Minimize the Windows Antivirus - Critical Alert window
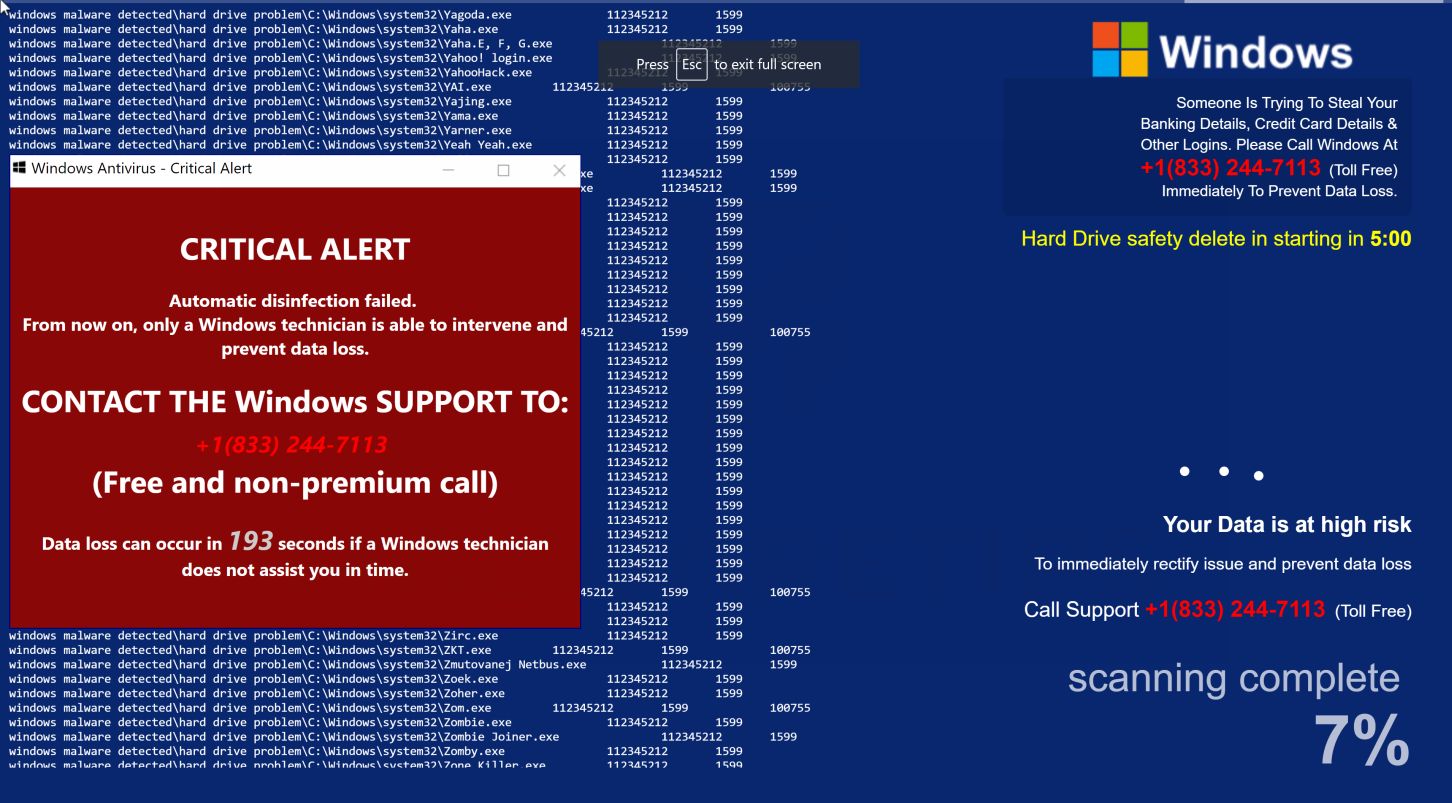This screenshot has width=1452, height=803. 449,170
